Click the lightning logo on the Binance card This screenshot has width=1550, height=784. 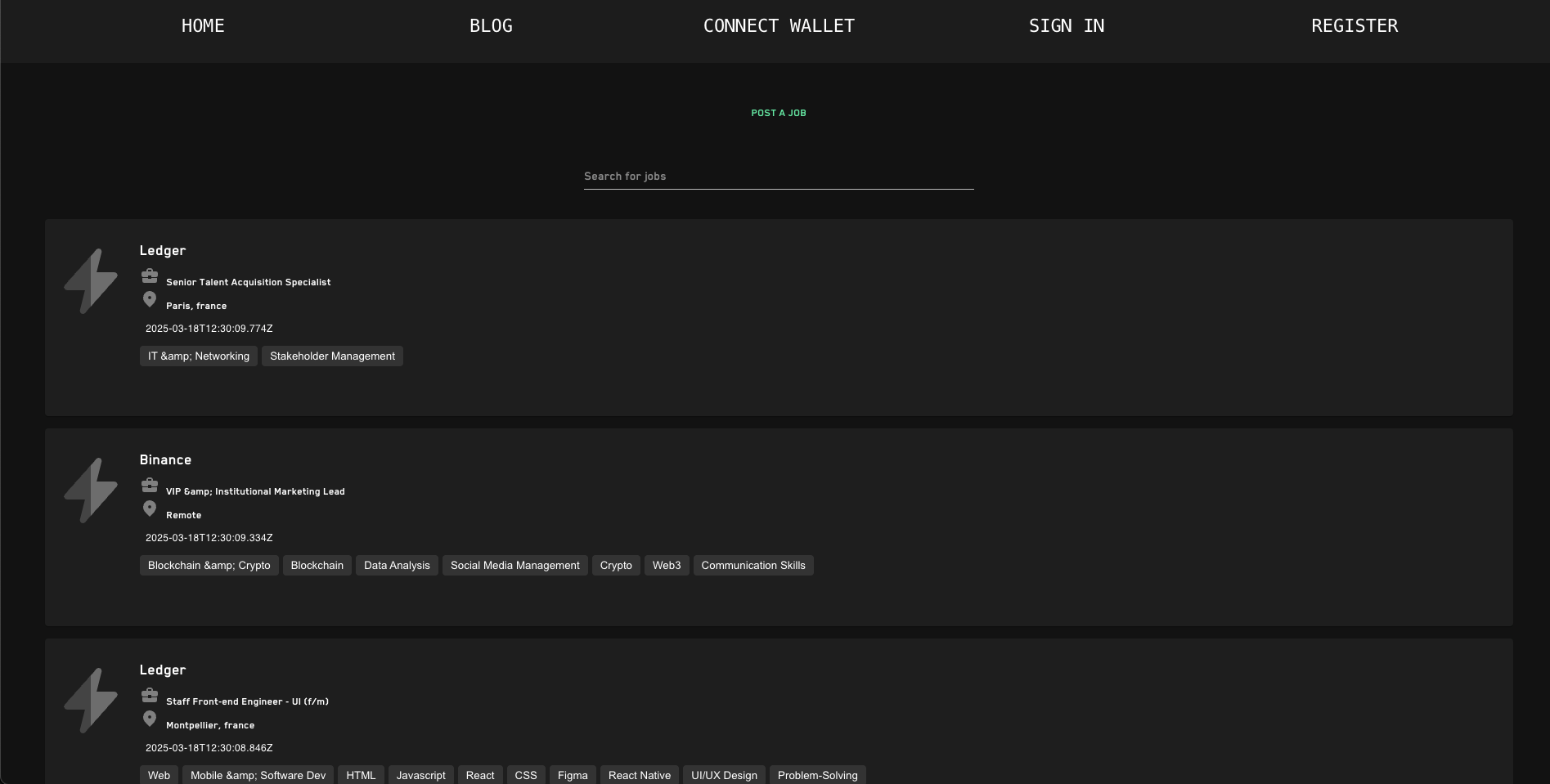click(x=91, y=491)
